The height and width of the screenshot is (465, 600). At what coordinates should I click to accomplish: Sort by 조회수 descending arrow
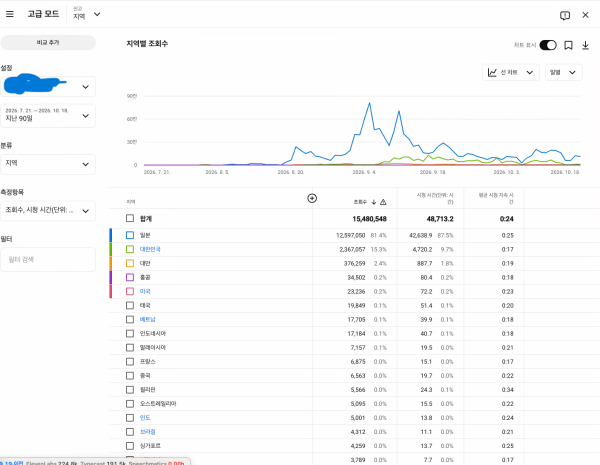click(374, 202)
